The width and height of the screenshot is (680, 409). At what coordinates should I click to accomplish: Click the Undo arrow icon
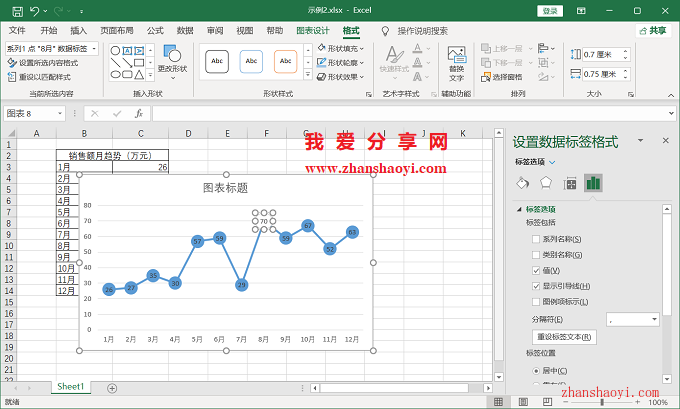(x=34, y=11)
